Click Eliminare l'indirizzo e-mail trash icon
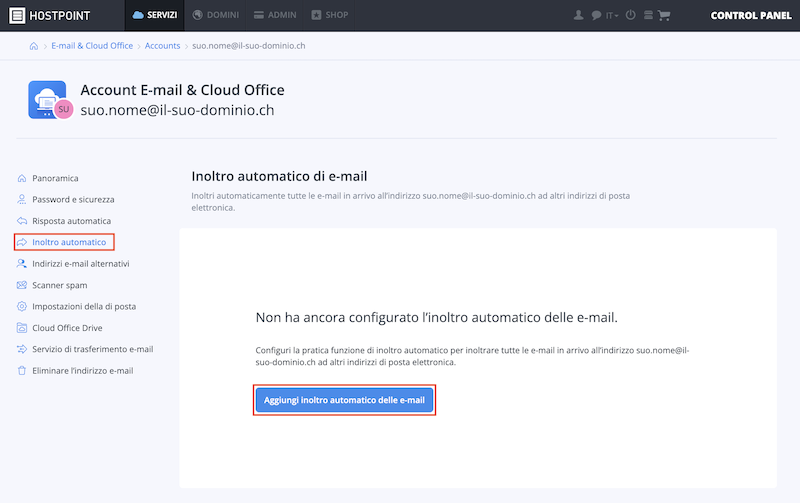This screenshot has height=503, width=800. coord(21,371)
